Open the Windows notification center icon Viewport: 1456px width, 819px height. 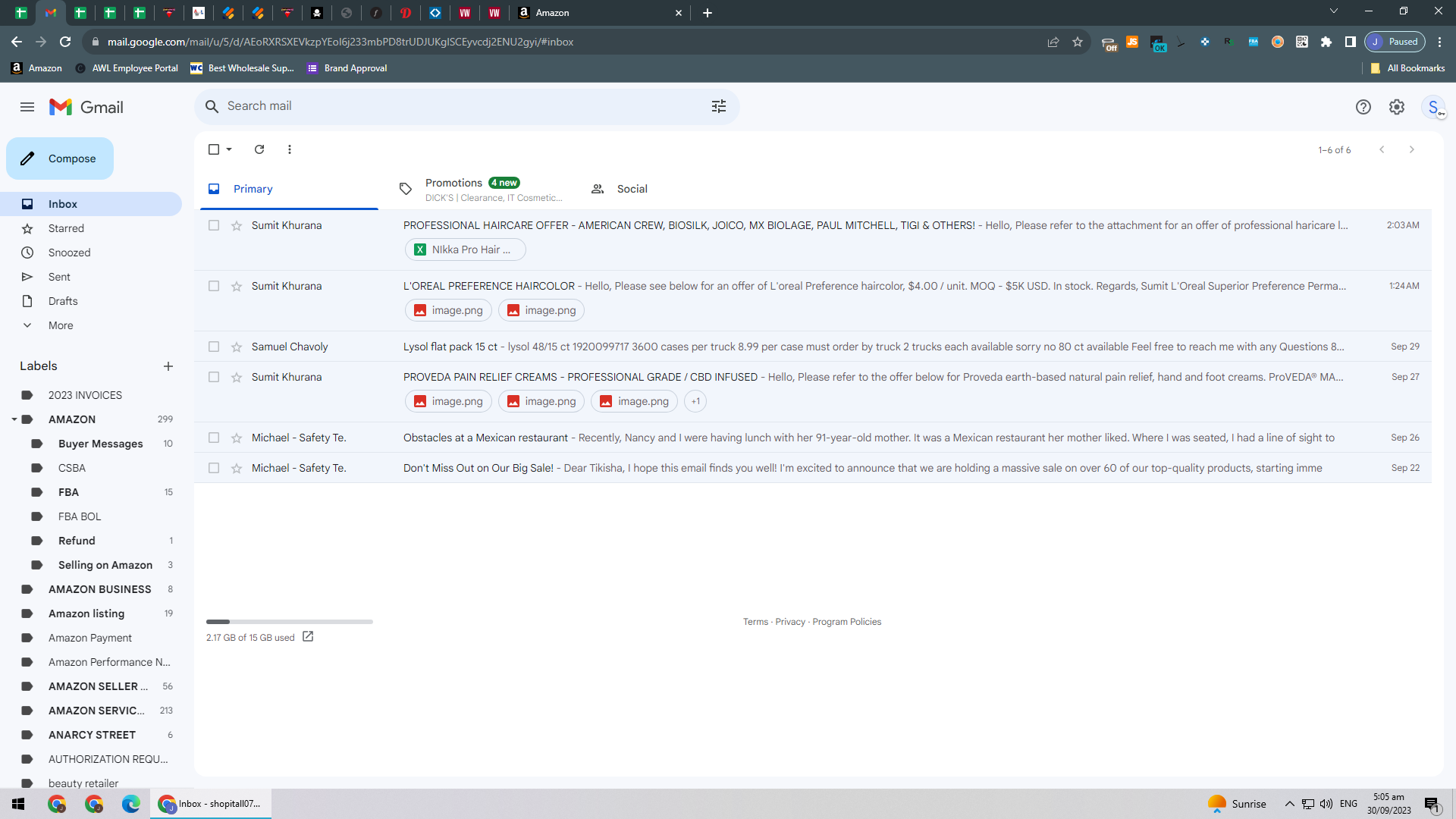(1432, 804)
